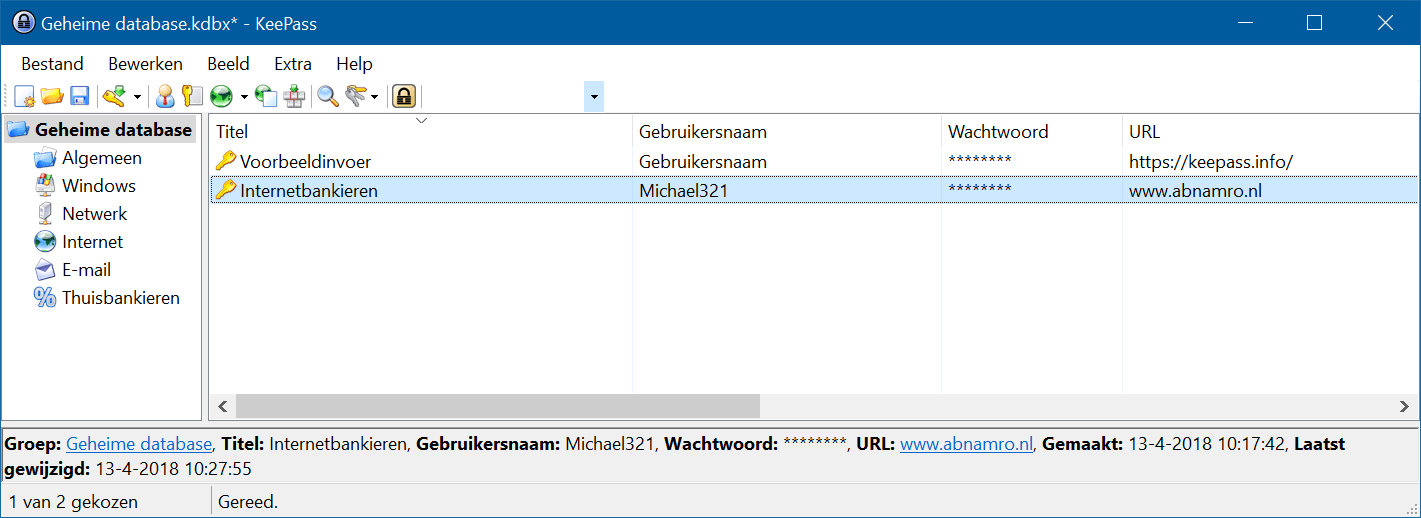Open the Bestand menu

click(x=52, y=64)
